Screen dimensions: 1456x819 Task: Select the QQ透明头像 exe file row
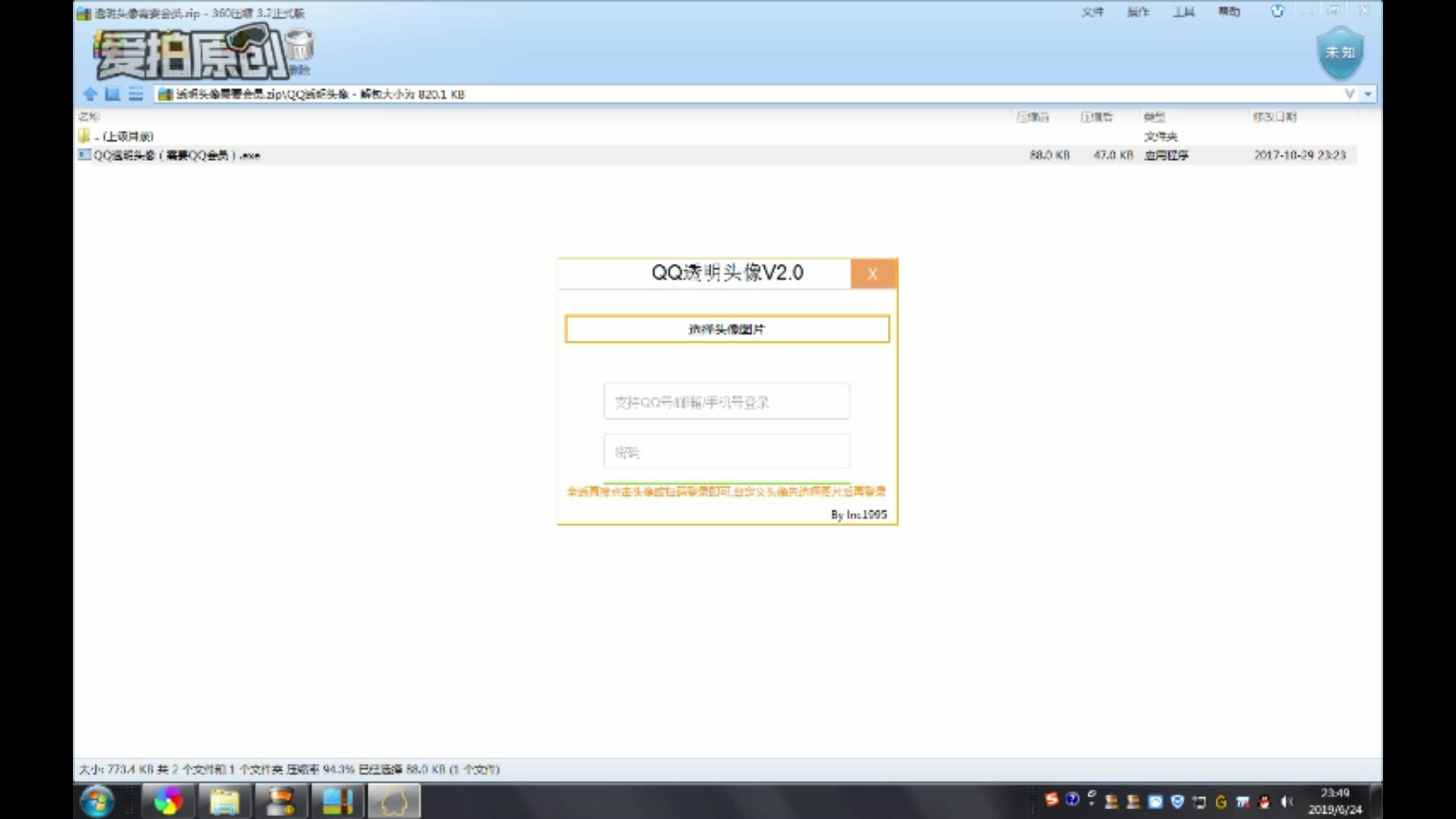coord(715,155)
